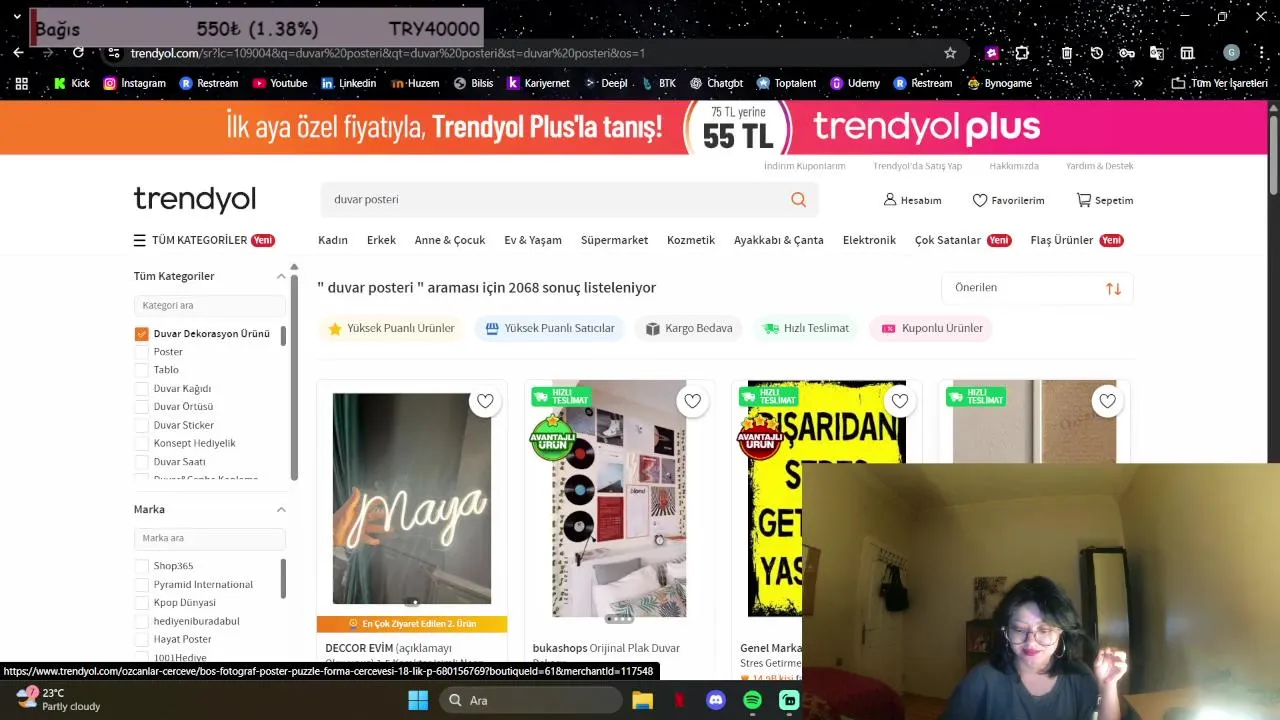Image resolution: width=1280 pixels, height=720 pixels.
Task: Open the Süpermarket menu
Action: click(x=614, y=240)
